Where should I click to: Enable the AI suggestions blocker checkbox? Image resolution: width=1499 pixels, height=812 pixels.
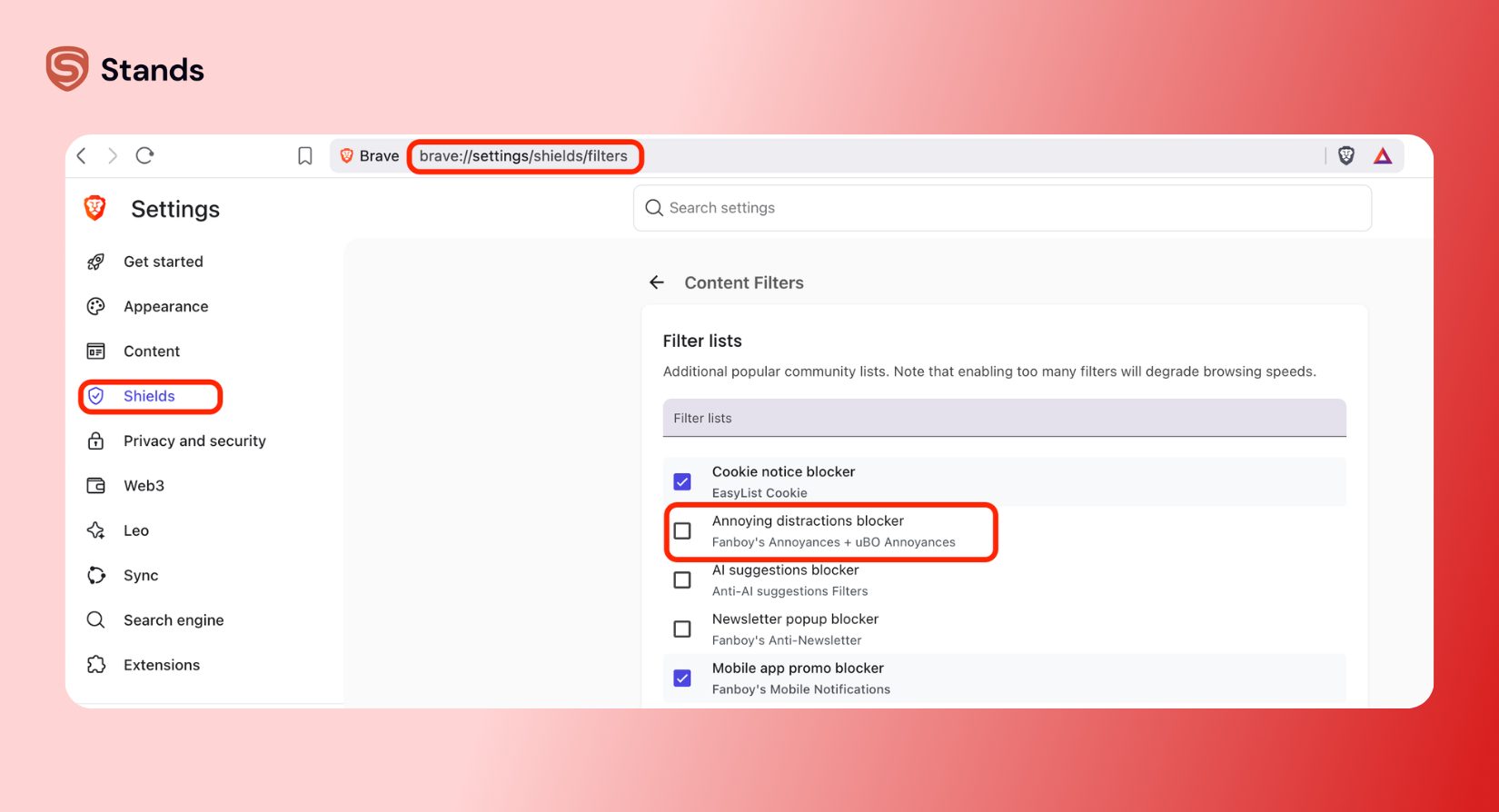[x=682, y=579]
